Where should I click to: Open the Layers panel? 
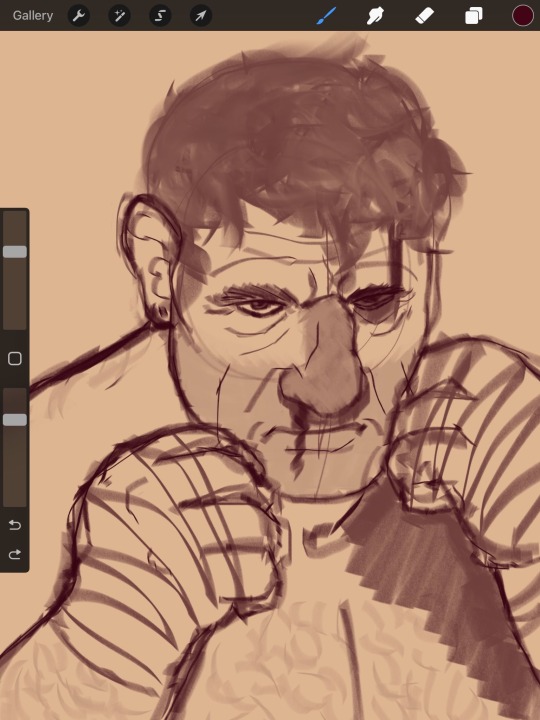(473, 16)
